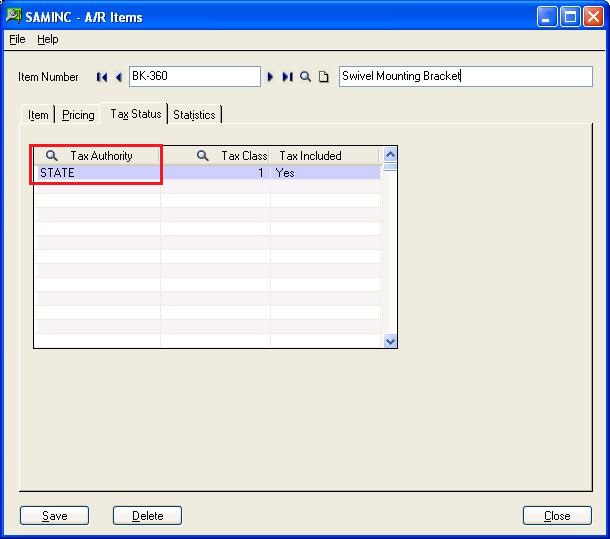Jump to the first item record
Screen dimensions: 610x539
[102, 77]
